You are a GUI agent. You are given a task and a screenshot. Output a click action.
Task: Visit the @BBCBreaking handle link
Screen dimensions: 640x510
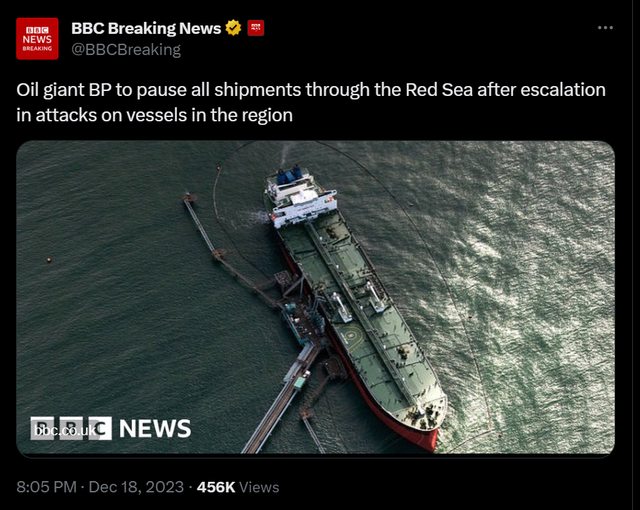(x=126, y=49)
